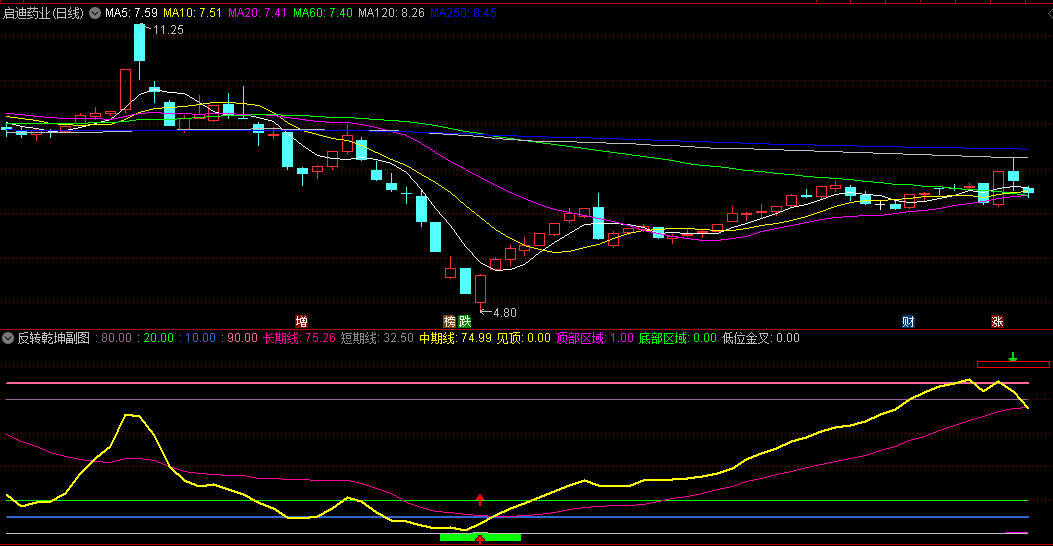The height and width of the screenshot is (546, 1053).
Task: Click the 4.80 low price marker
Action: [503, 312]
